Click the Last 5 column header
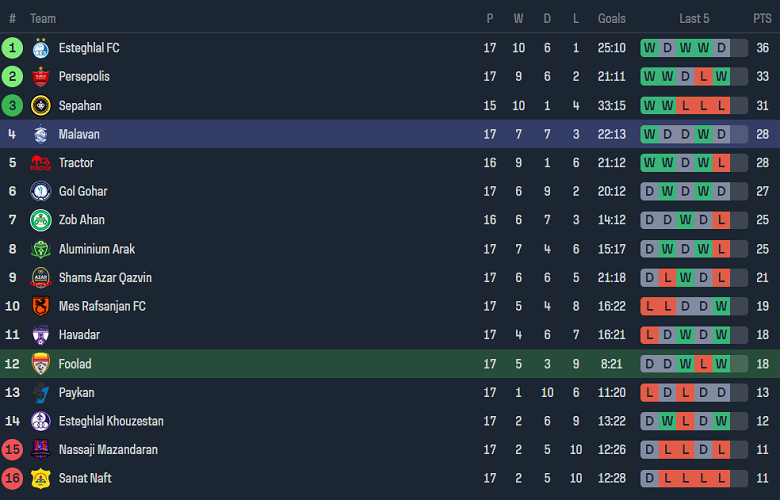Image resolution: width=780 pixels, height=500 pixels. pyautogui.click(x=694, y=18)
